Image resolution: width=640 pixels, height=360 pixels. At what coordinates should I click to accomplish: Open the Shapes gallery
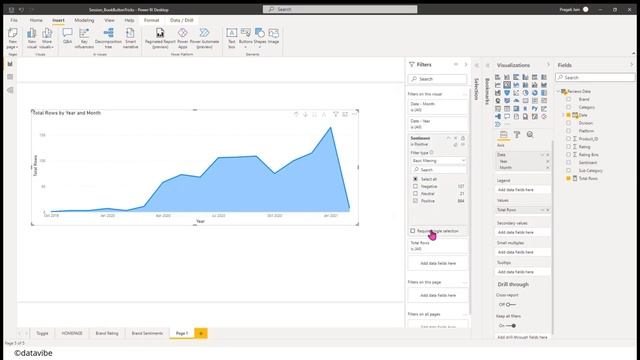pyautogui.click(x=260, y=38)
